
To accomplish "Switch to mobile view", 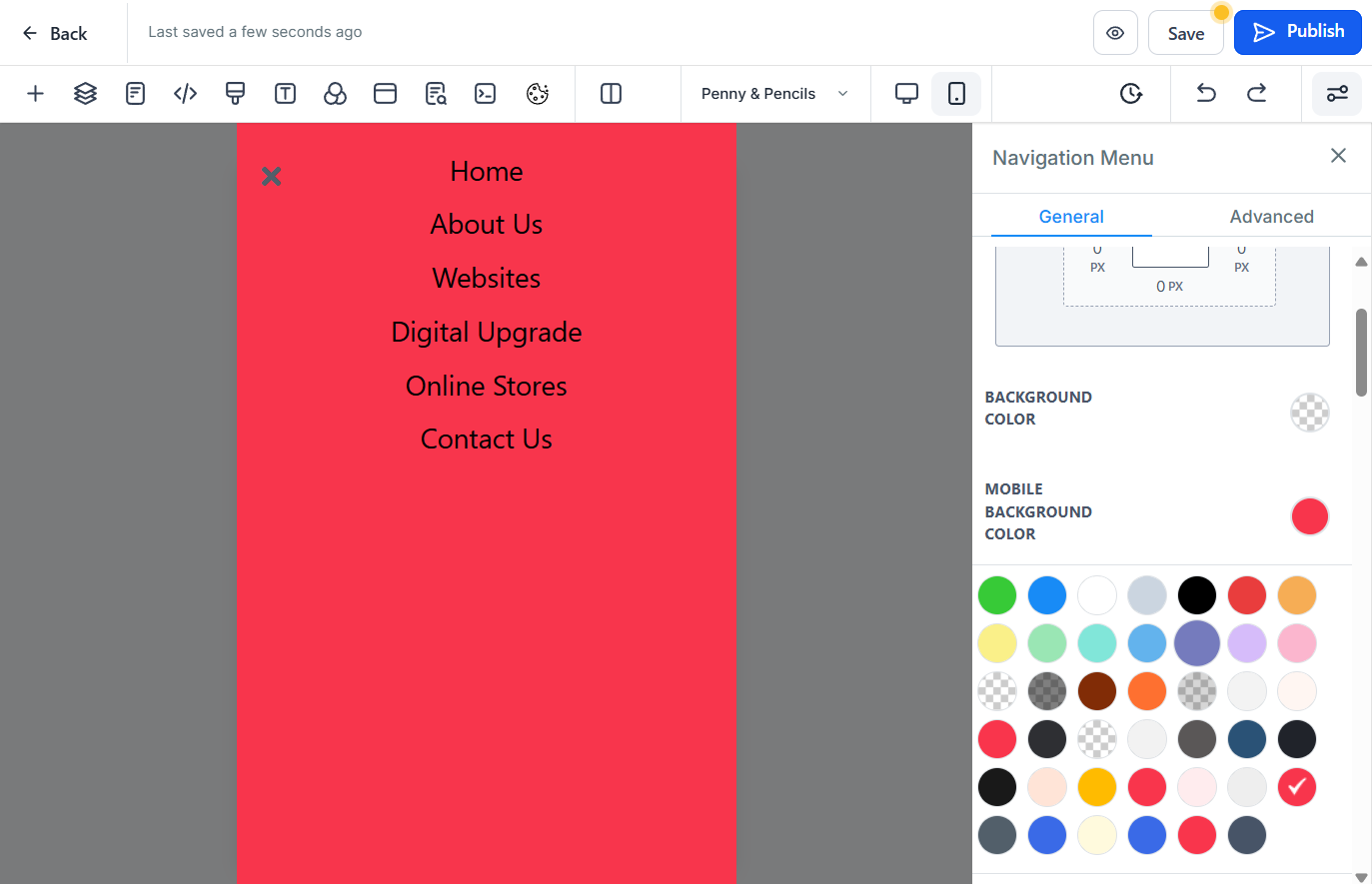I will click(x=956, y=94).
